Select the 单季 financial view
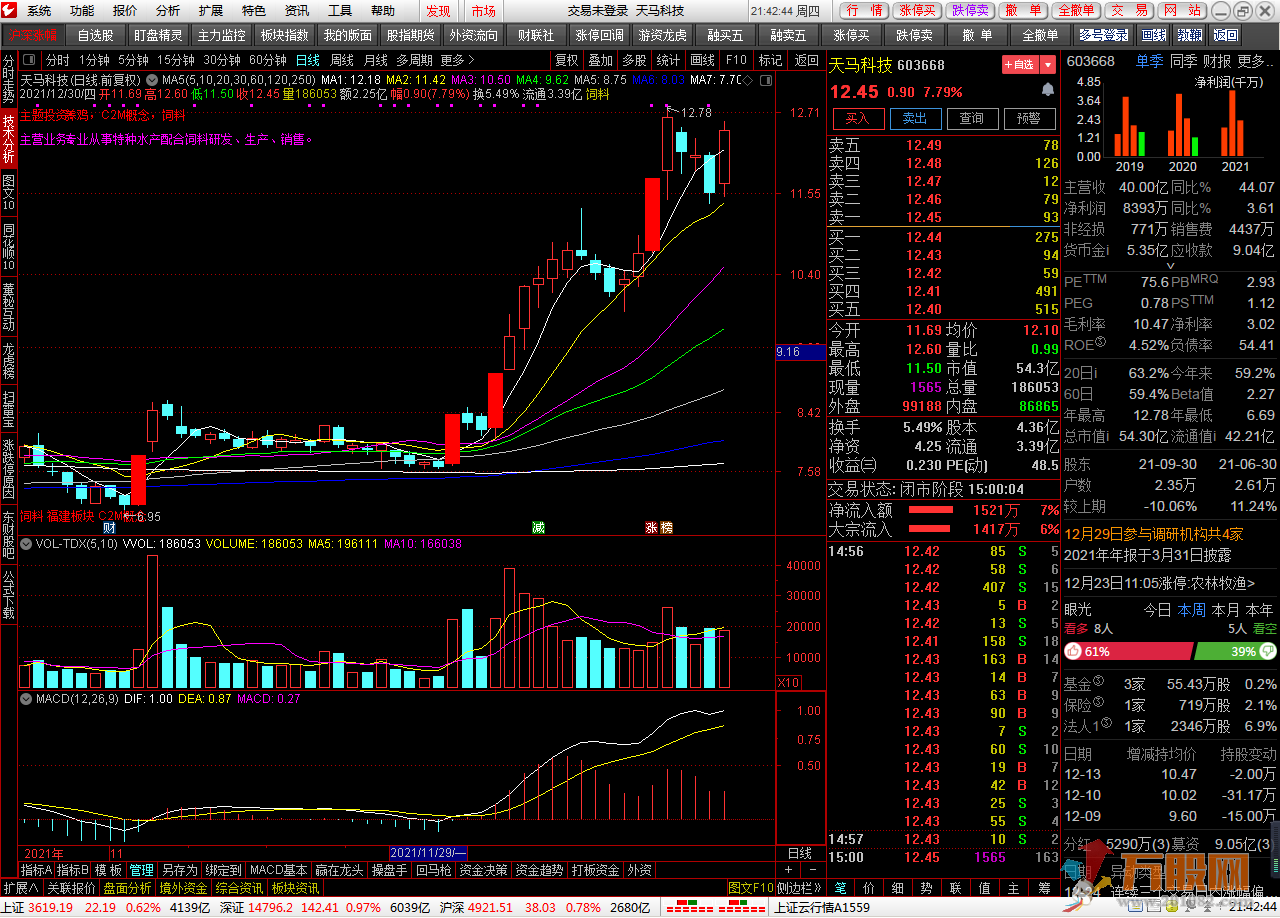This screenshot has height=918, width=1280. click(x=1149, y=61)
